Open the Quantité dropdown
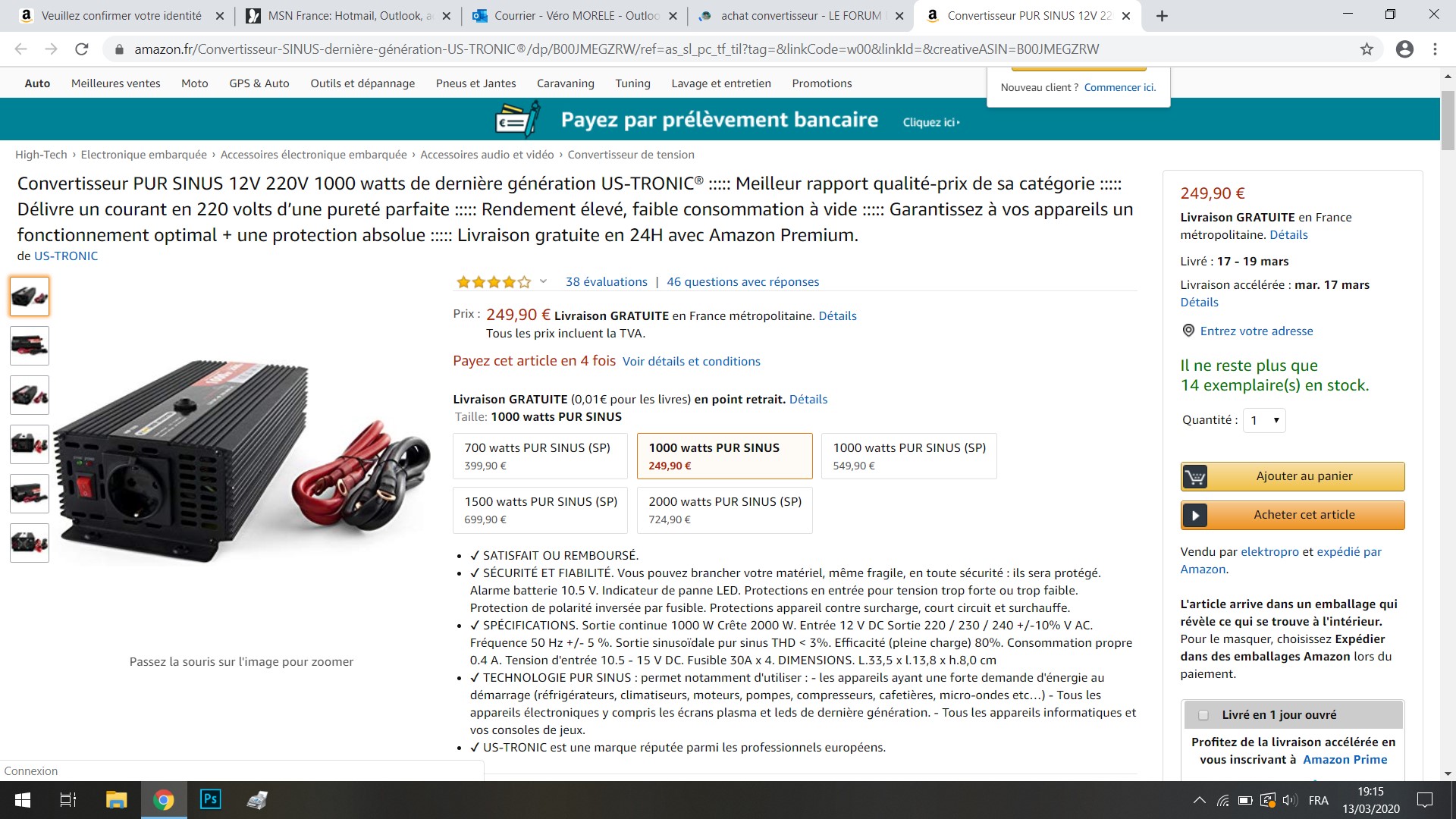1456x819 pixels. coord(1264,420)
